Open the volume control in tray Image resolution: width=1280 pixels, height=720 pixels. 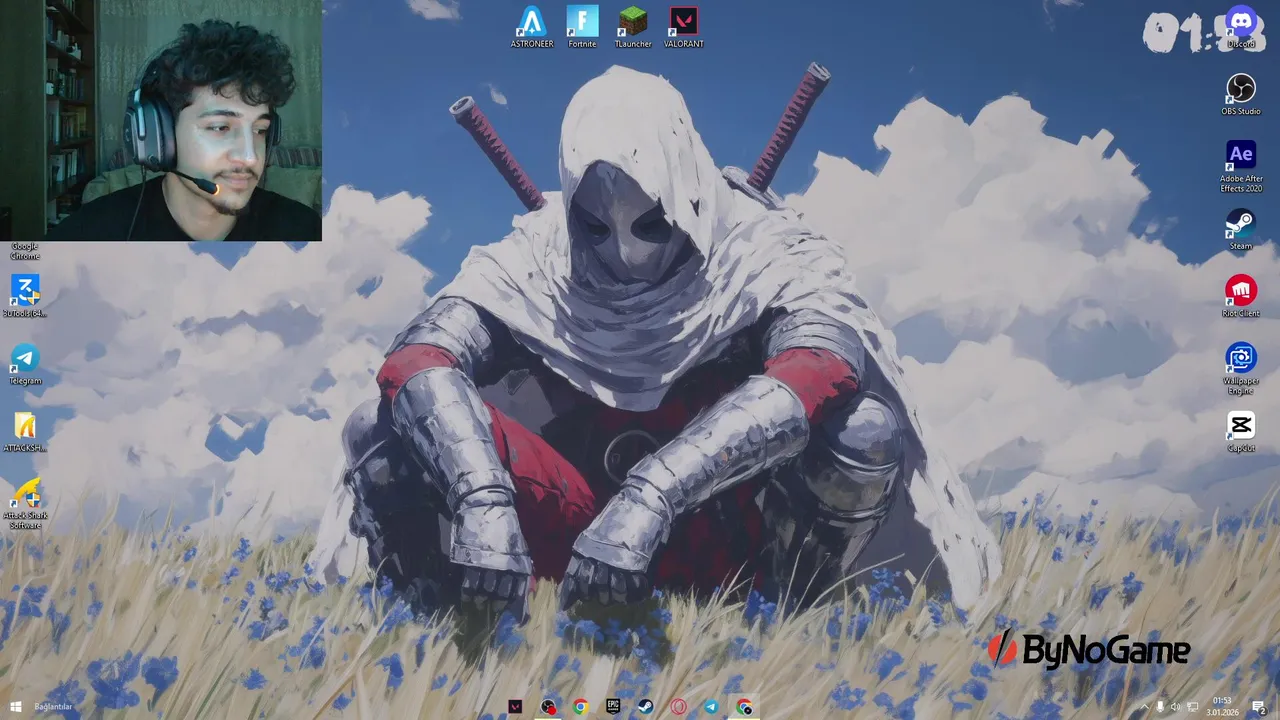pyautogui.click(x=1175, y=707)
